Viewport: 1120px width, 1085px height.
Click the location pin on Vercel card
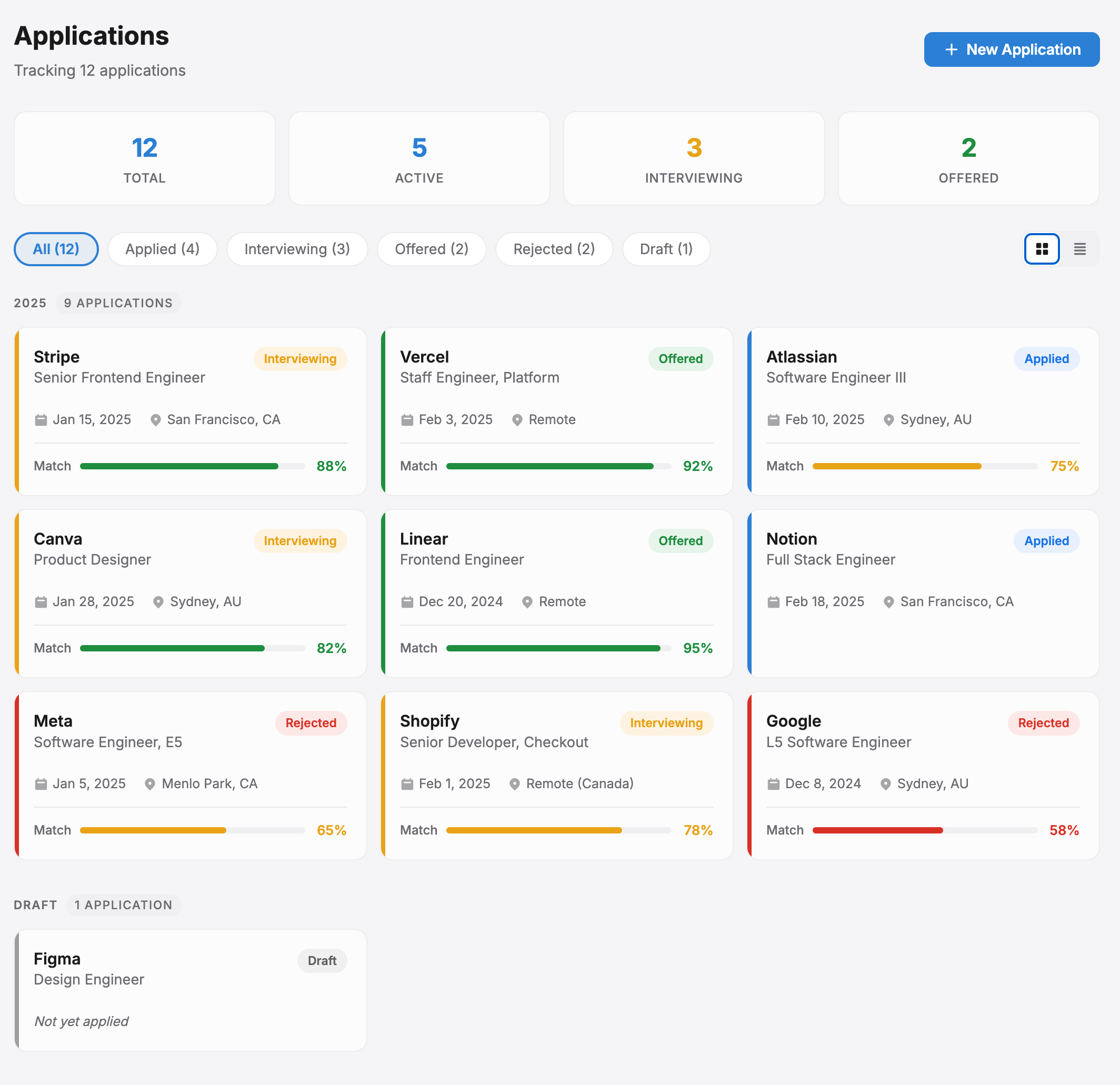(x=518, y=419)
